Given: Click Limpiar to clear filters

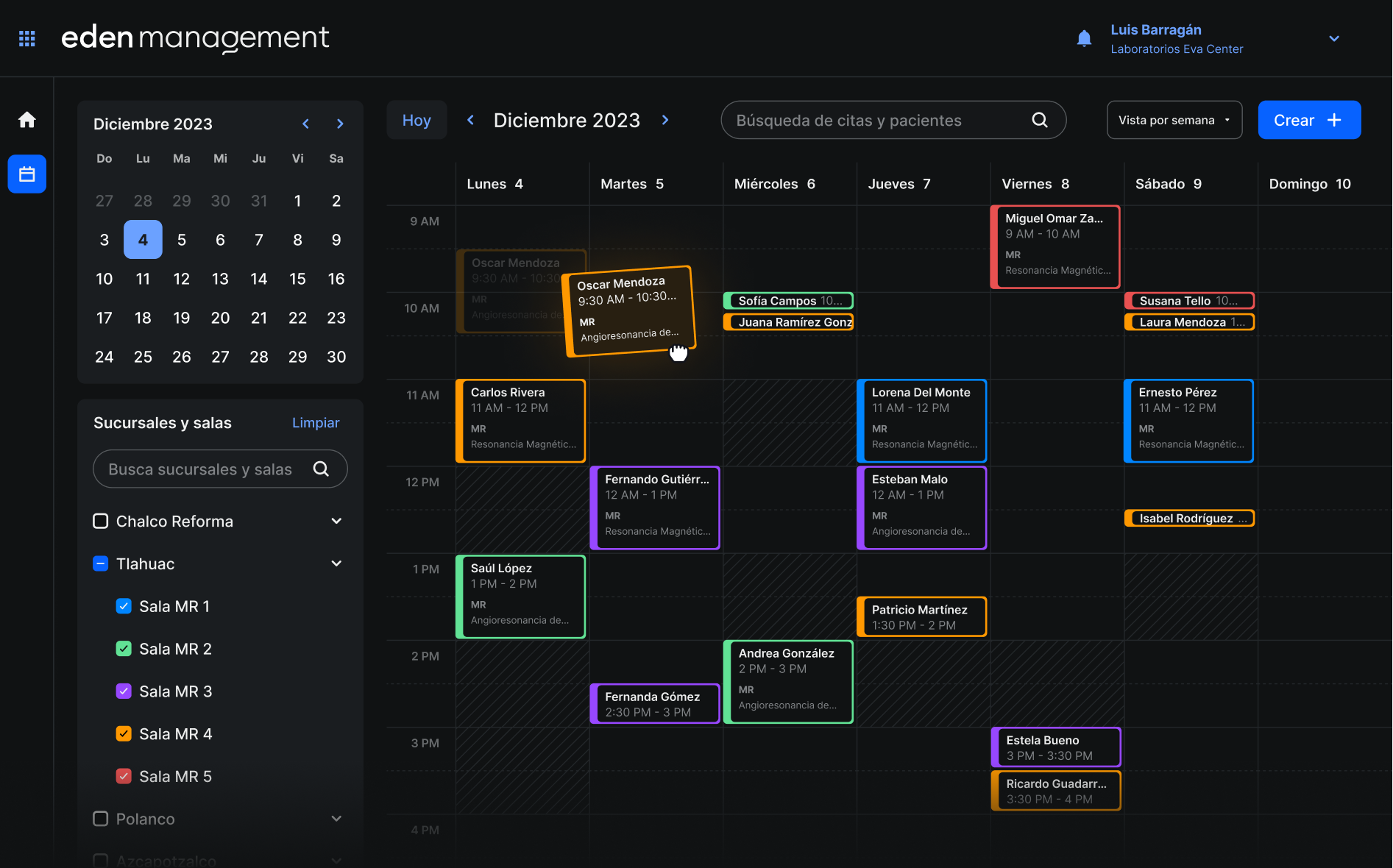Looking at the screenshot, I should point(316,423).
